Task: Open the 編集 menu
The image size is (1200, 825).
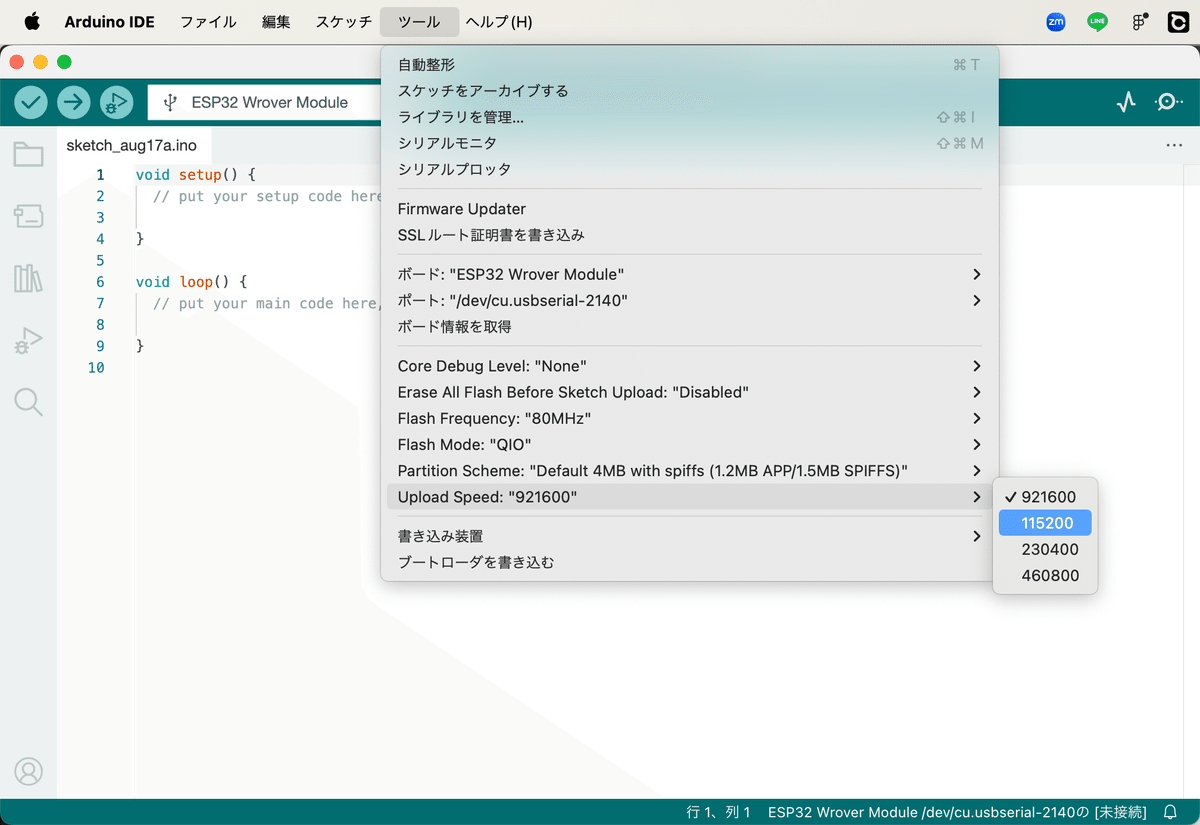Action: 276,22
